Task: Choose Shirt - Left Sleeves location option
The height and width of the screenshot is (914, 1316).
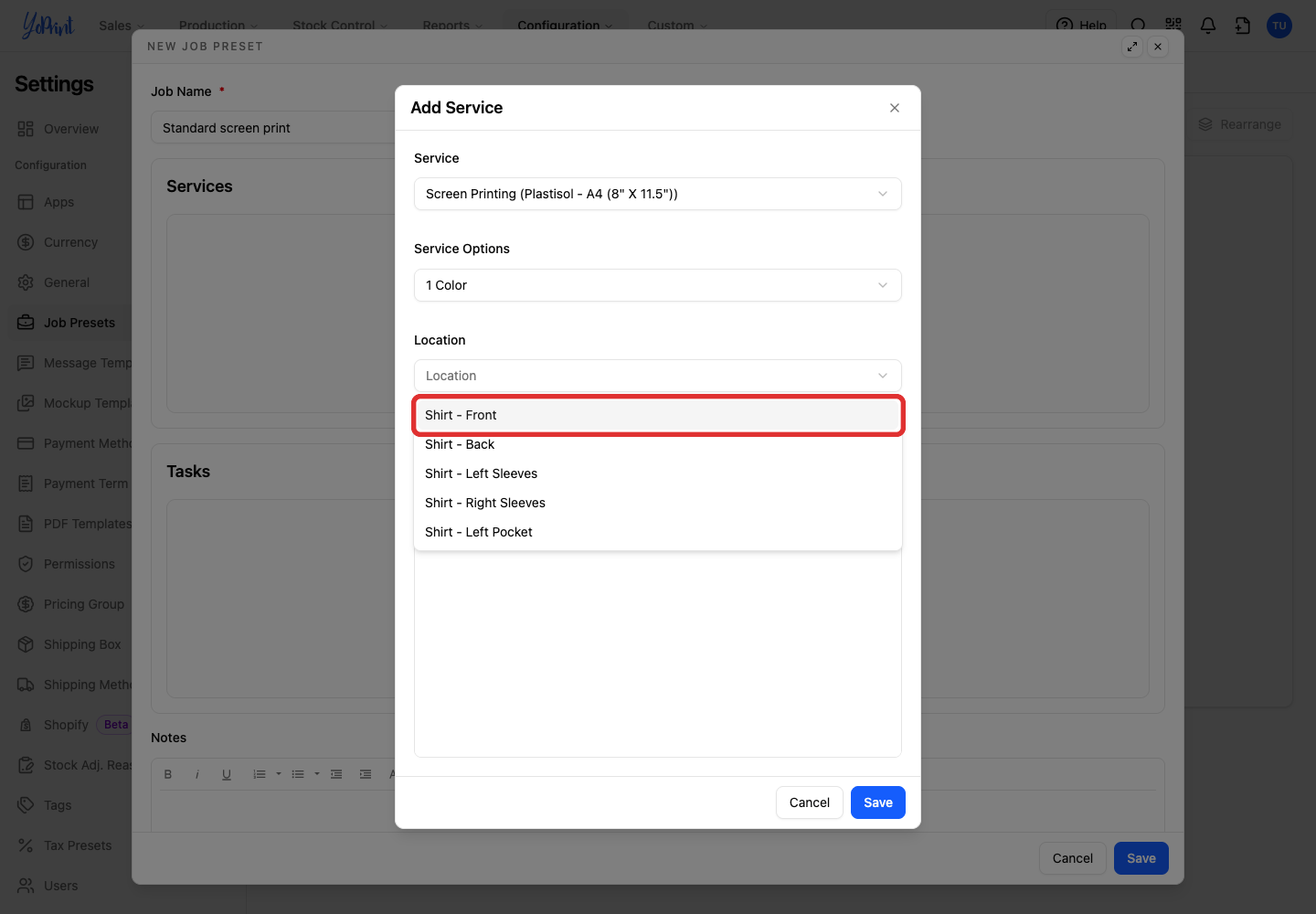Action: (x=658, y=473)
